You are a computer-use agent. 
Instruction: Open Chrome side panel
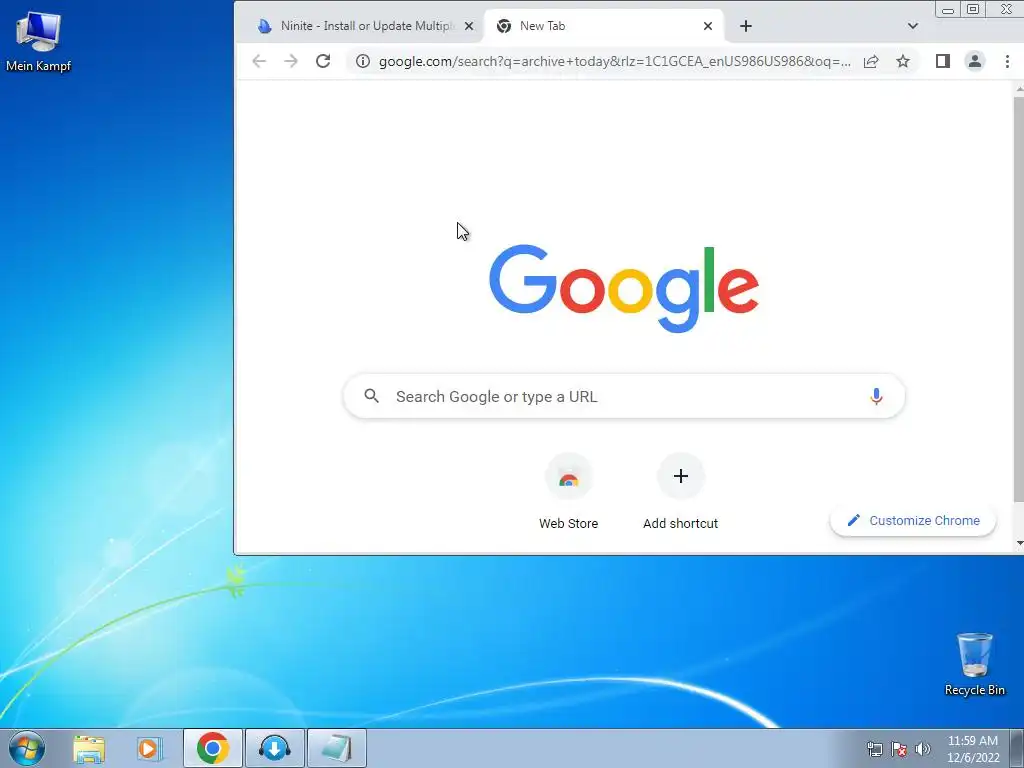[942, 61]
